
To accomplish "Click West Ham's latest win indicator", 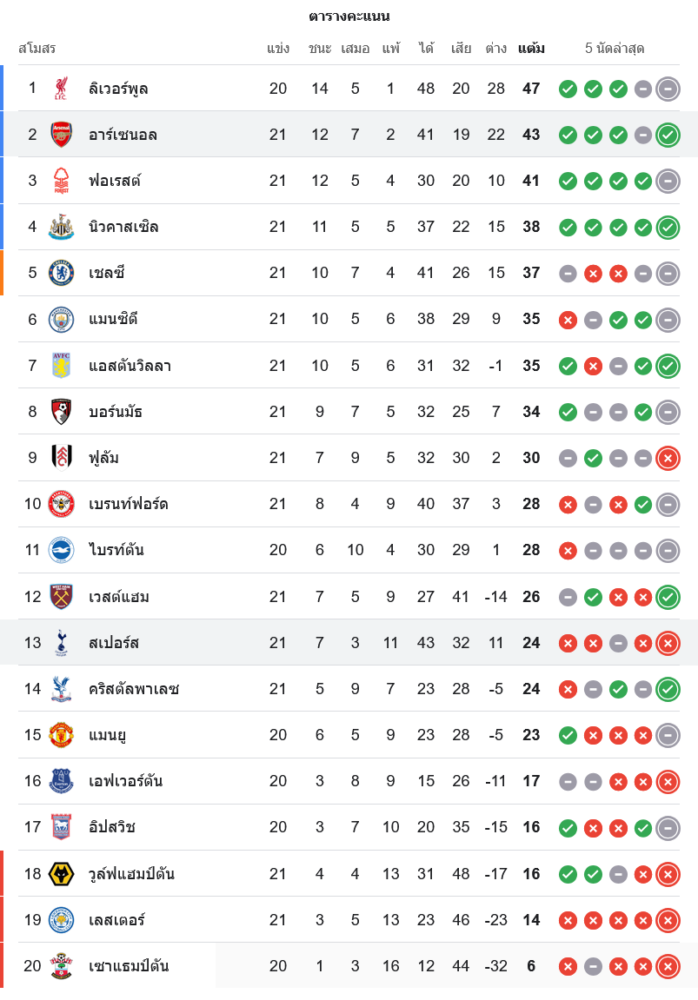I will click(668, 597).
